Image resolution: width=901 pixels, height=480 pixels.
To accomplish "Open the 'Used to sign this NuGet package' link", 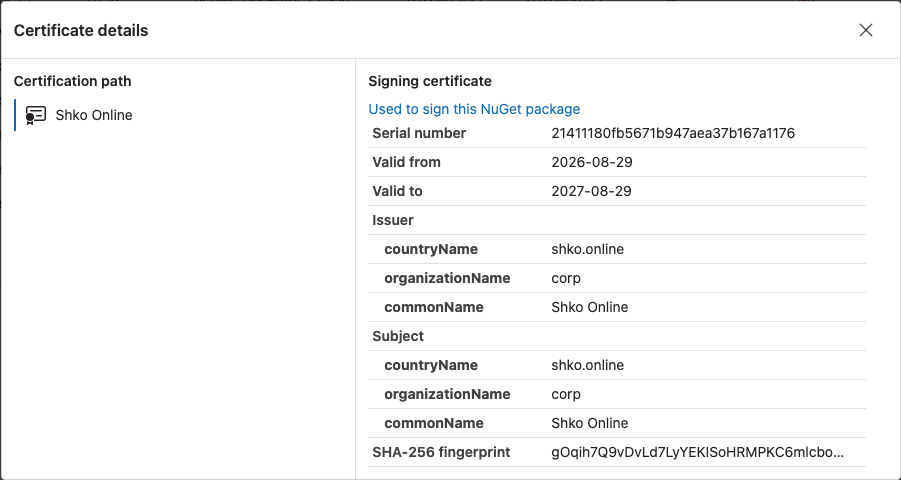I will (474, 109).
